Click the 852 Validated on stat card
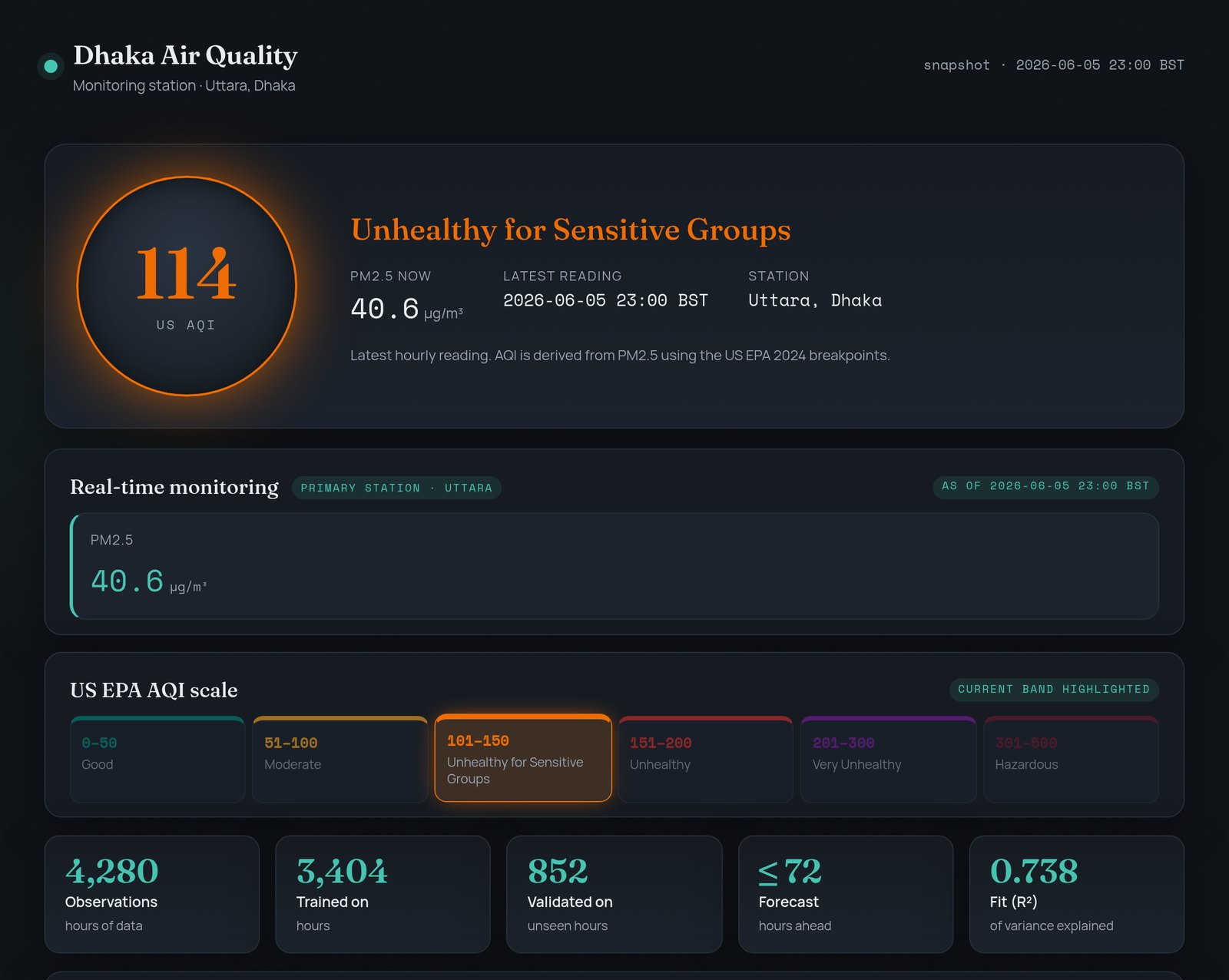The image size is (1229, 980). click(614, 894)
